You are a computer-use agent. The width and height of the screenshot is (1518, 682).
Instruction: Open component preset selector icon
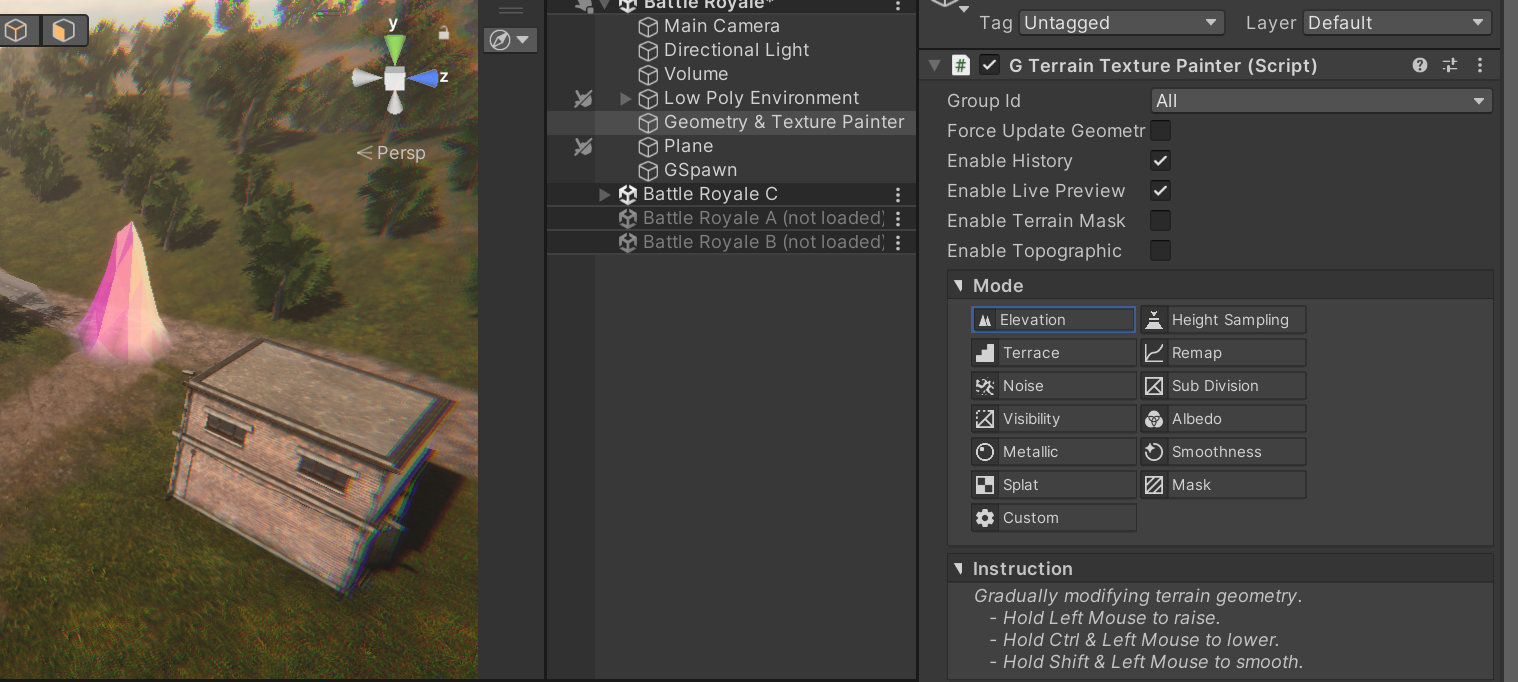1450,65
